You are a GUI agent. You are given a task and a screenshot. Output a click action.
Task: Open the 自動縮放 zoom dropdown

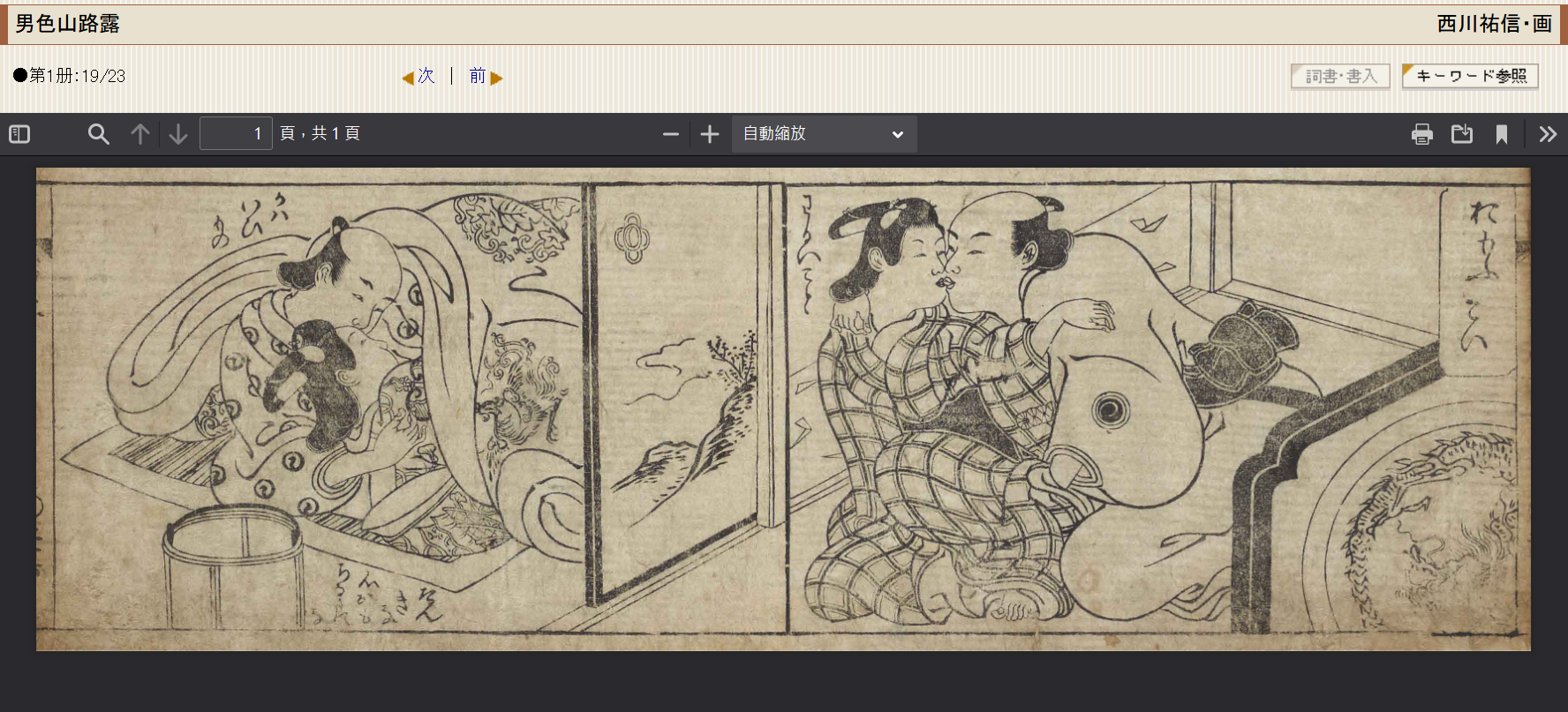(824, 134)
